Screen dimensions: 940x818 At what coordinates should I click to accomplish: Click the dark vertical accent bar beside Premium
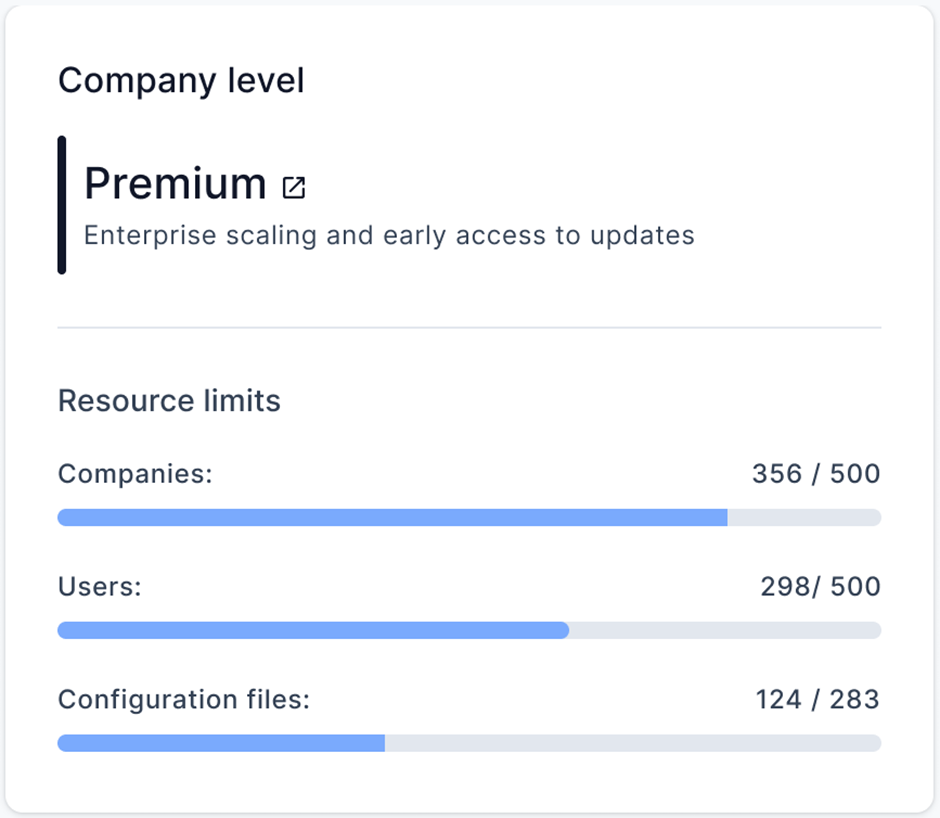pyautogui.click(x=62, y=205)
